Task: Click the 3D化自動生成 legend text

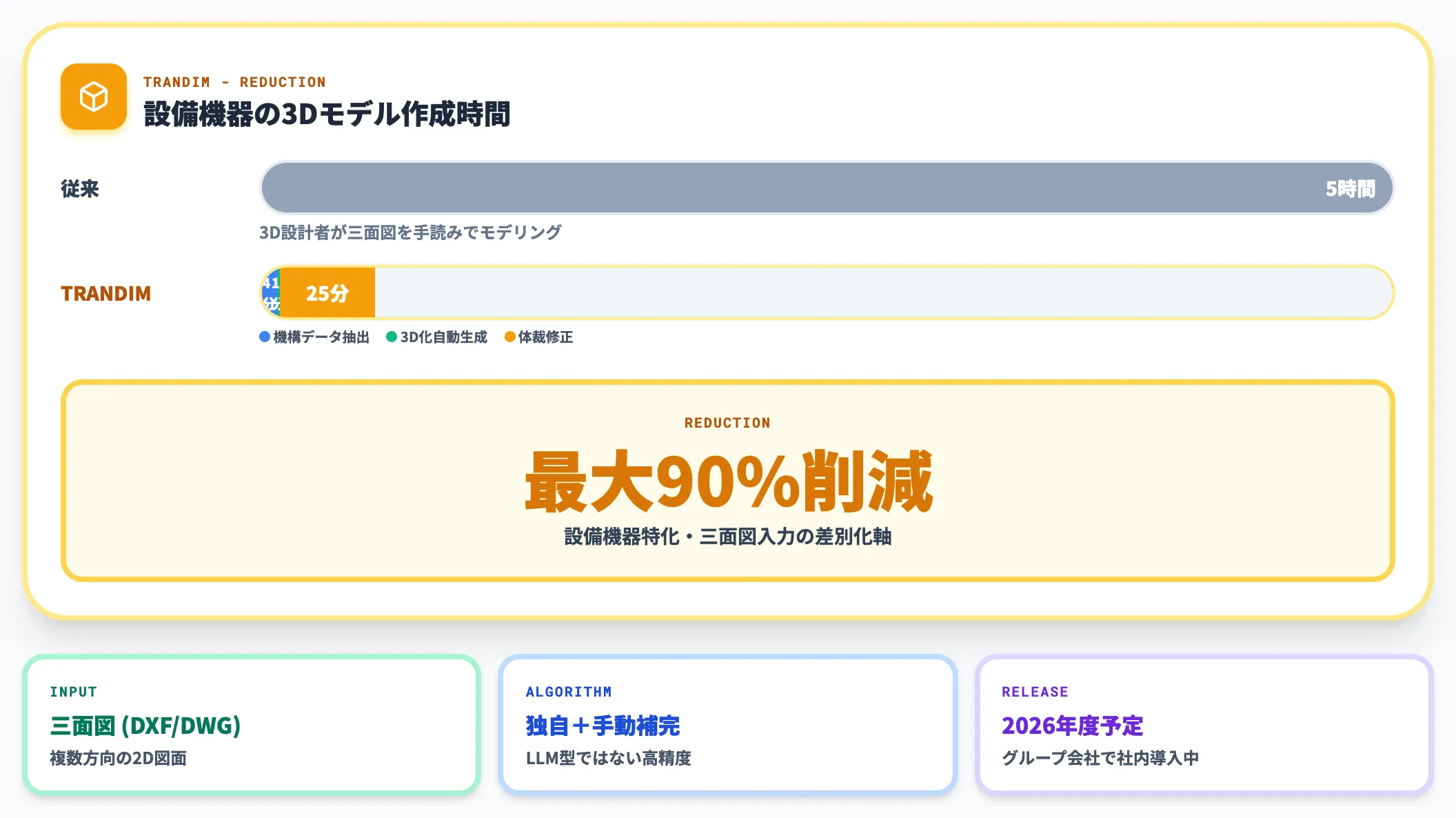Action: 444,337
